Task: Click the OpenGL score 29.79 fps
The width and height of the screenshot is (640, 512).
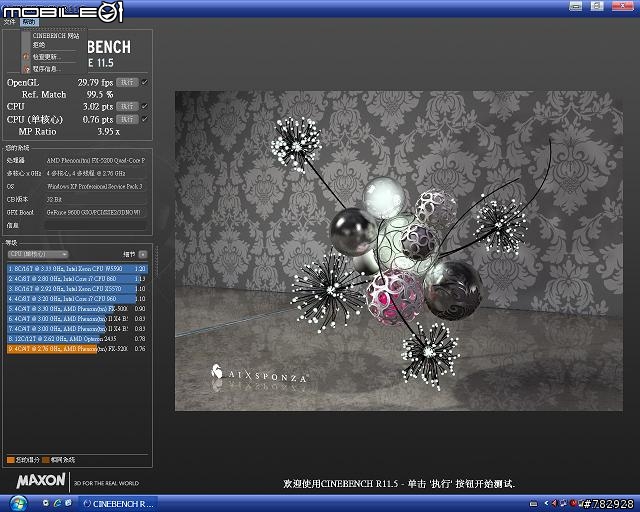Action: click(95, 82)
